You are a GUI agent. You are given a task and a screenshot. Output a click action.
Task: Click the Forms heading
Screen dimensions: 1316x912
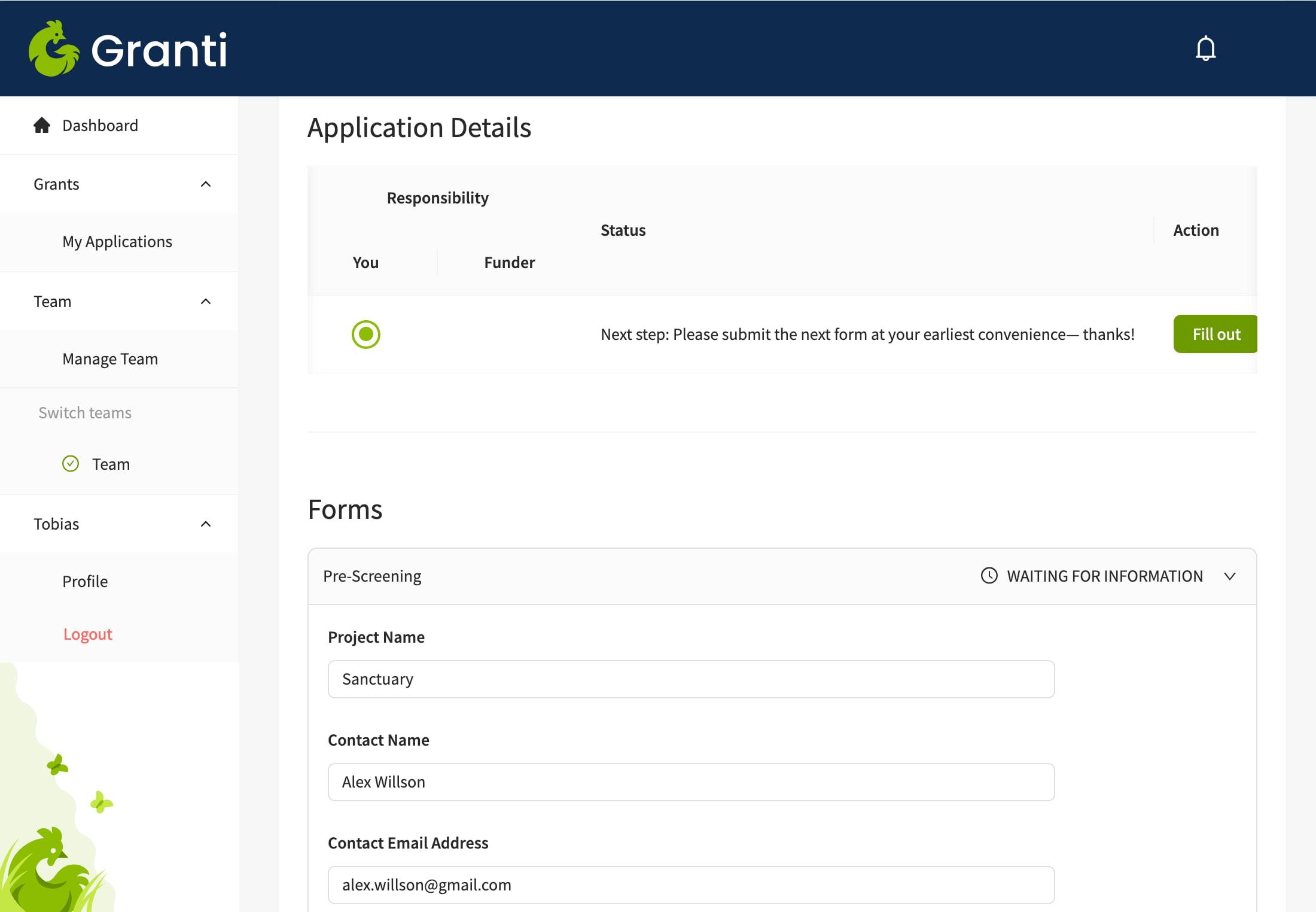(x=345, y=509)
